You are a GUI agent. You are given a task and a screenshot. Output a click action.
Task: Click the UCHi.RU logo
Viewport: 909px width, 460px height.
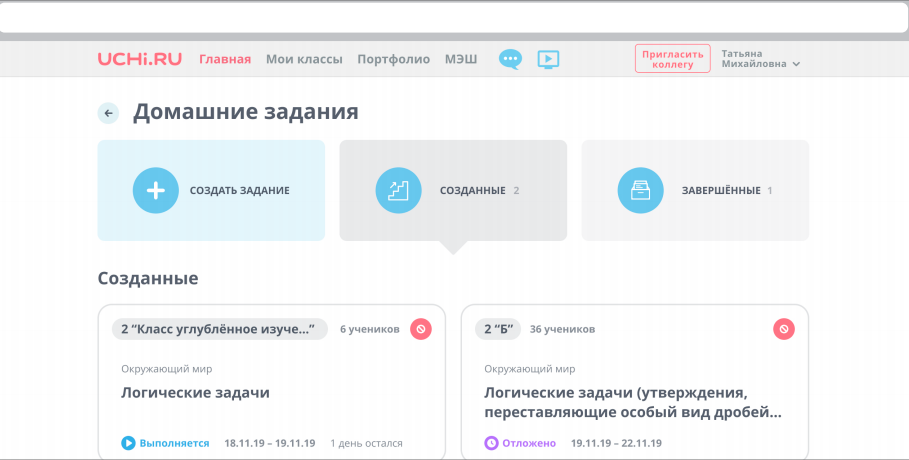(139, 59)
